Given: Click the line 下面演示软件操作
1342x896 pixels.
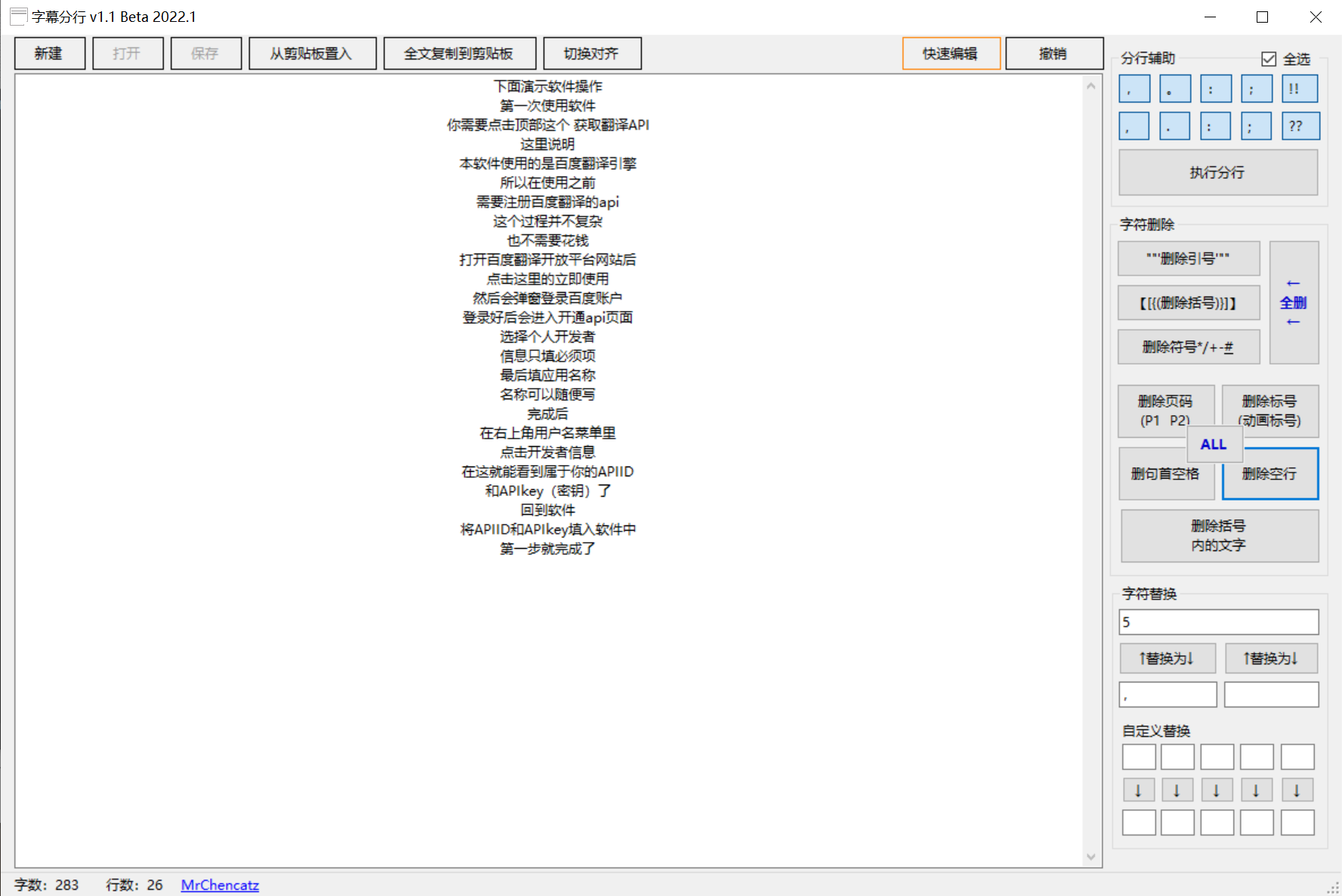Looking at the screenshot, I should [x=548, y=86].
